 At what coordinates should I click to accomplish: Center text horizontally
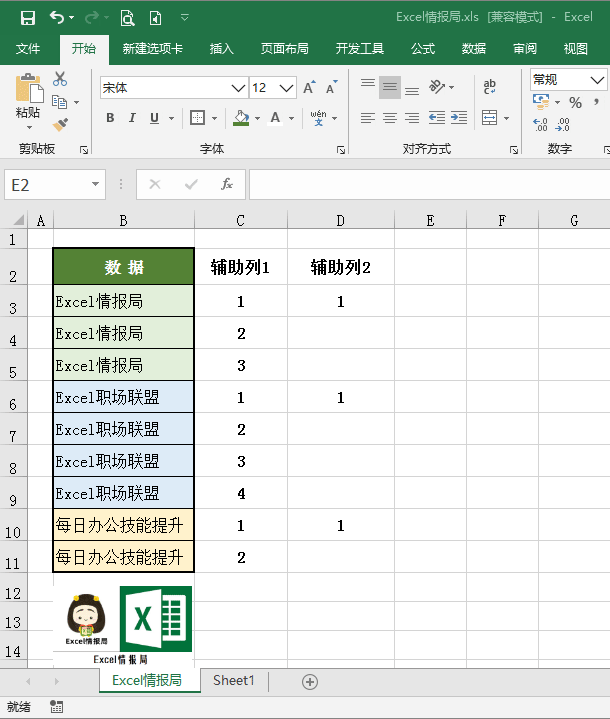point(390,118)
